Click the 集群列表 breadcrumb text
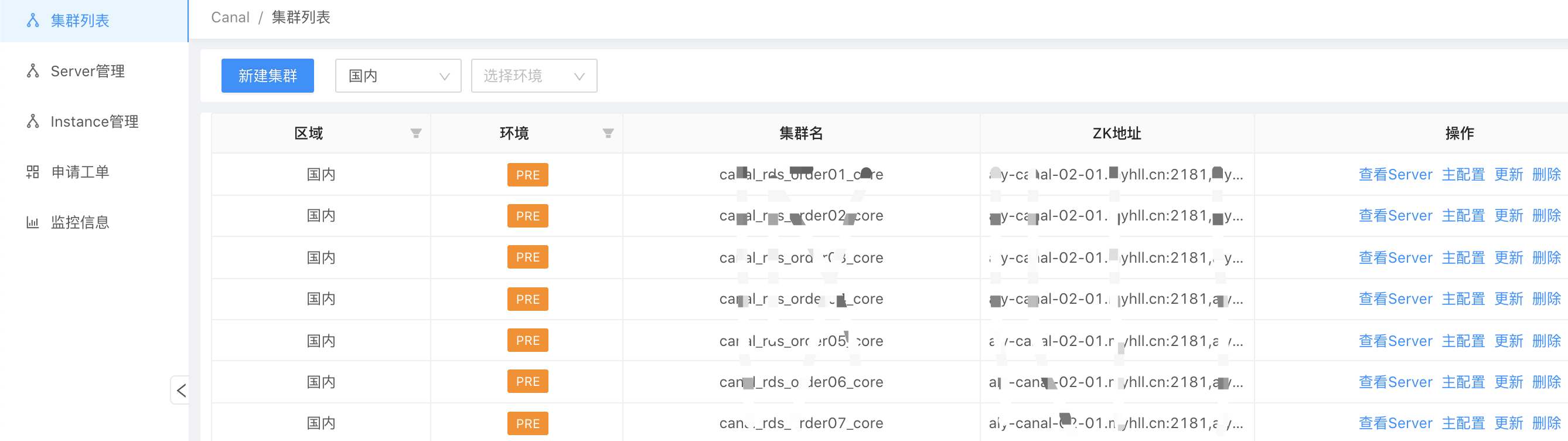Screen dimensions: 1568x441 (x=301, y=18)
